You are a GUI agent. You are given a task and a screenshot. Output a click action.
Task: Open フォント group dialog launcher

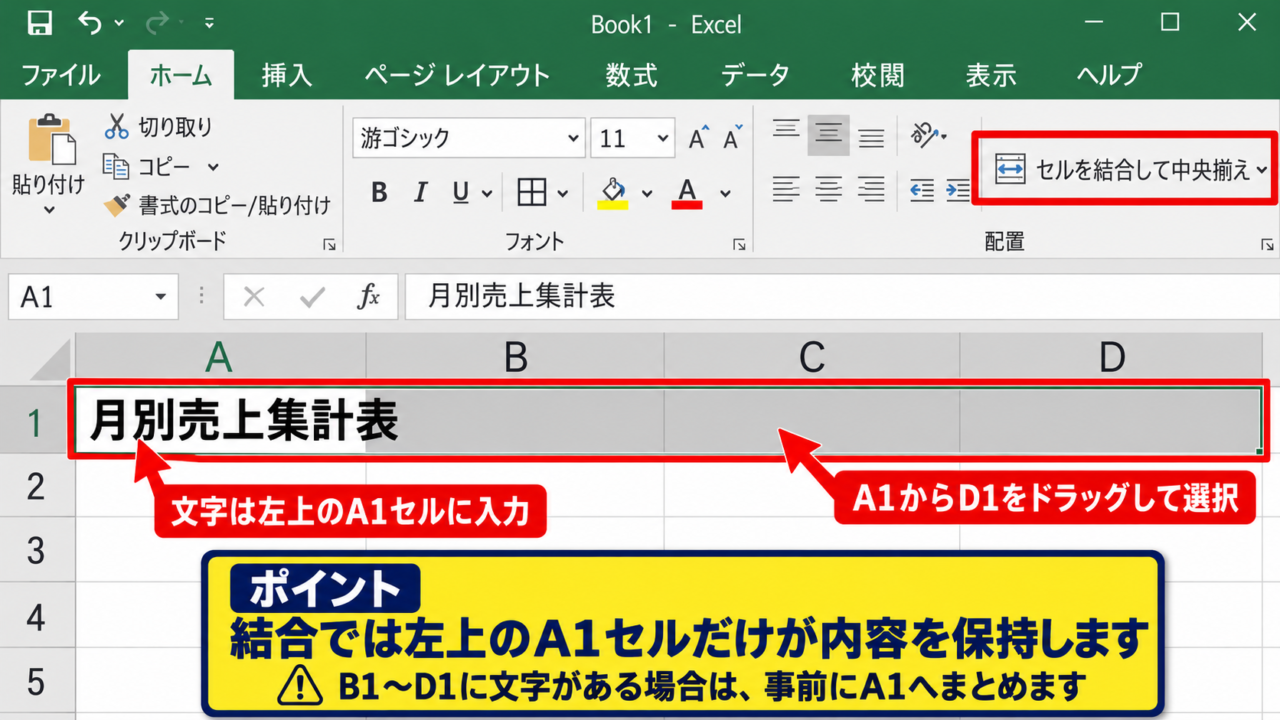(739, 244)
